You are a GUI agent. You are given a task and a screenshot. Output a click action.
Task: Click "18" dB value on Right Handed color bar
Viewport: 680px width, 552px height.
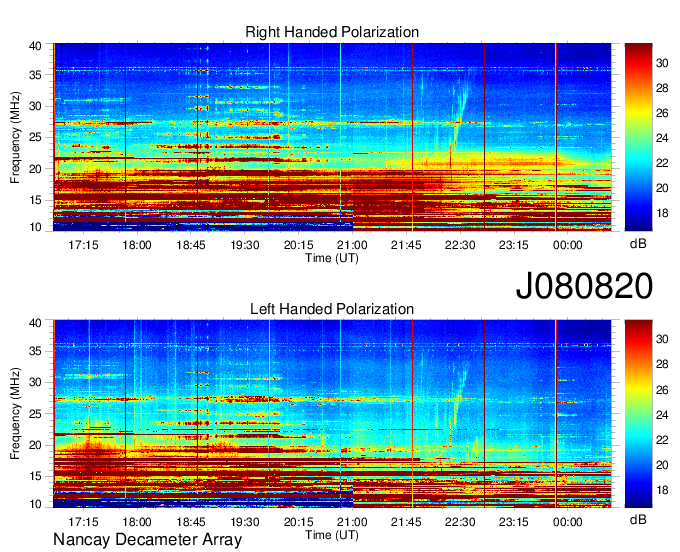coord(662,213)
